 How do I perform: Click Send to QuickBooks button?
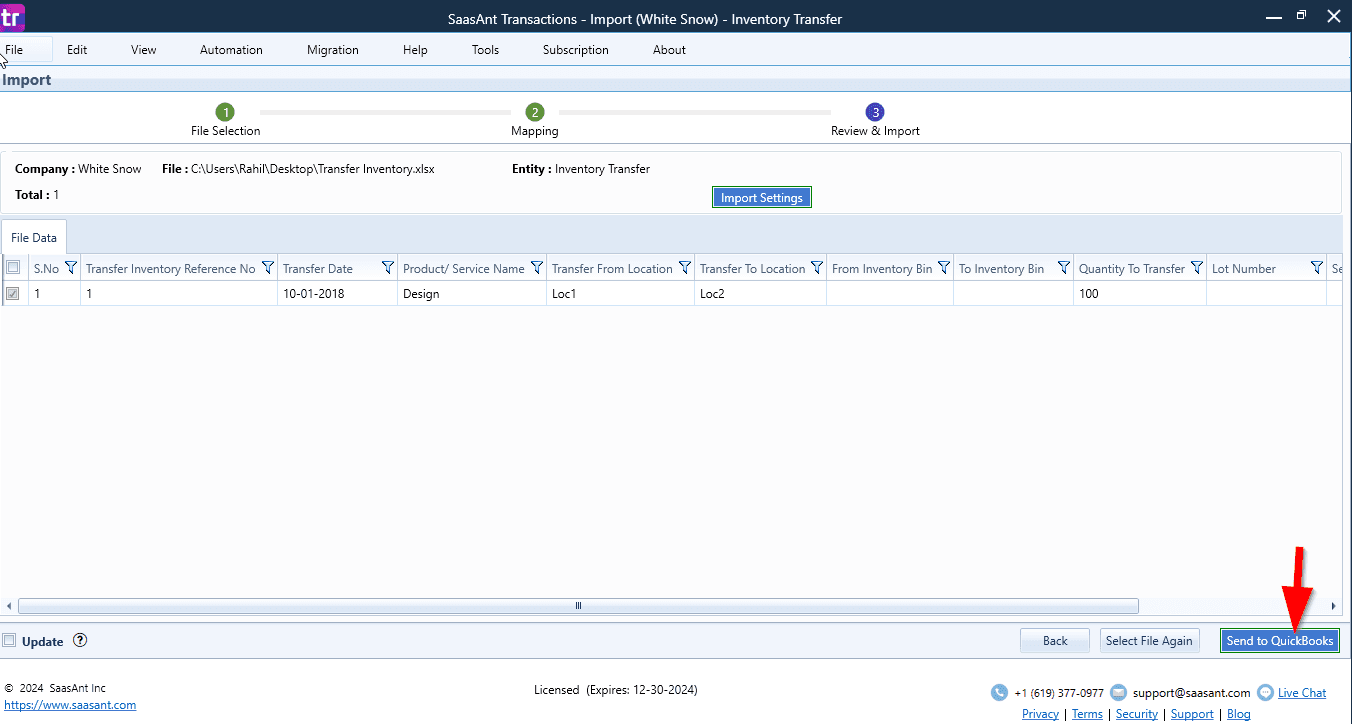tap(1280, 641)
